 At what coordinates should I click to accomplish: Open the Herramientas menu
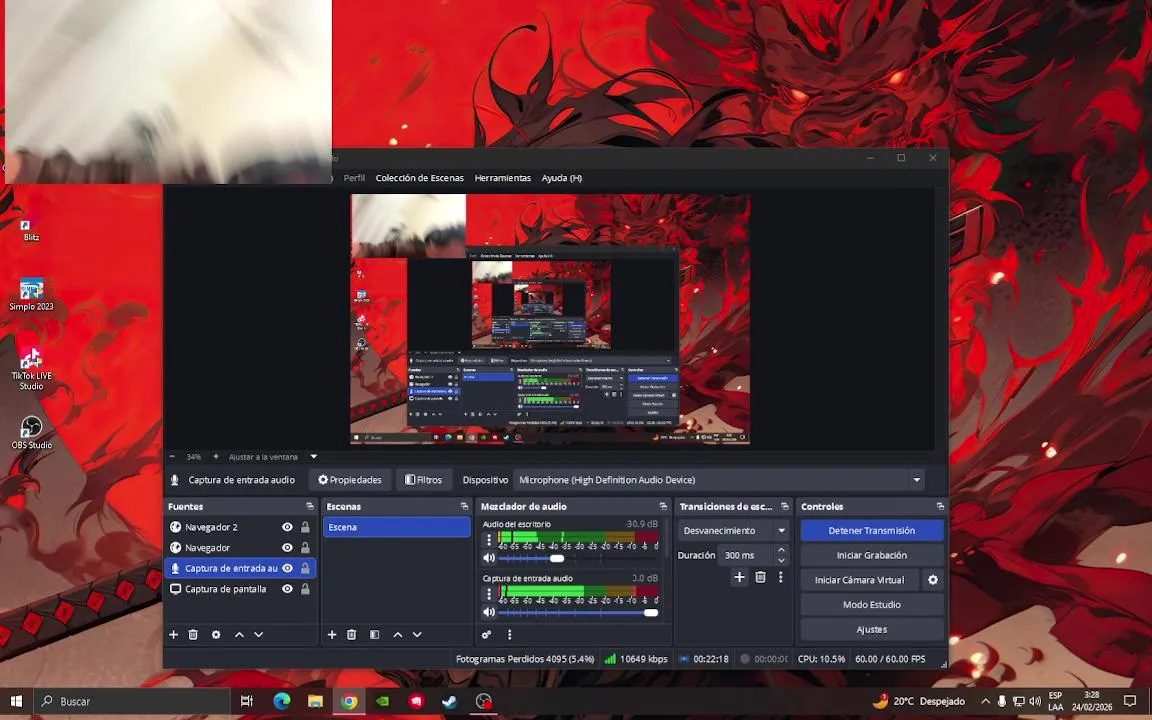[x=503, y=178]
